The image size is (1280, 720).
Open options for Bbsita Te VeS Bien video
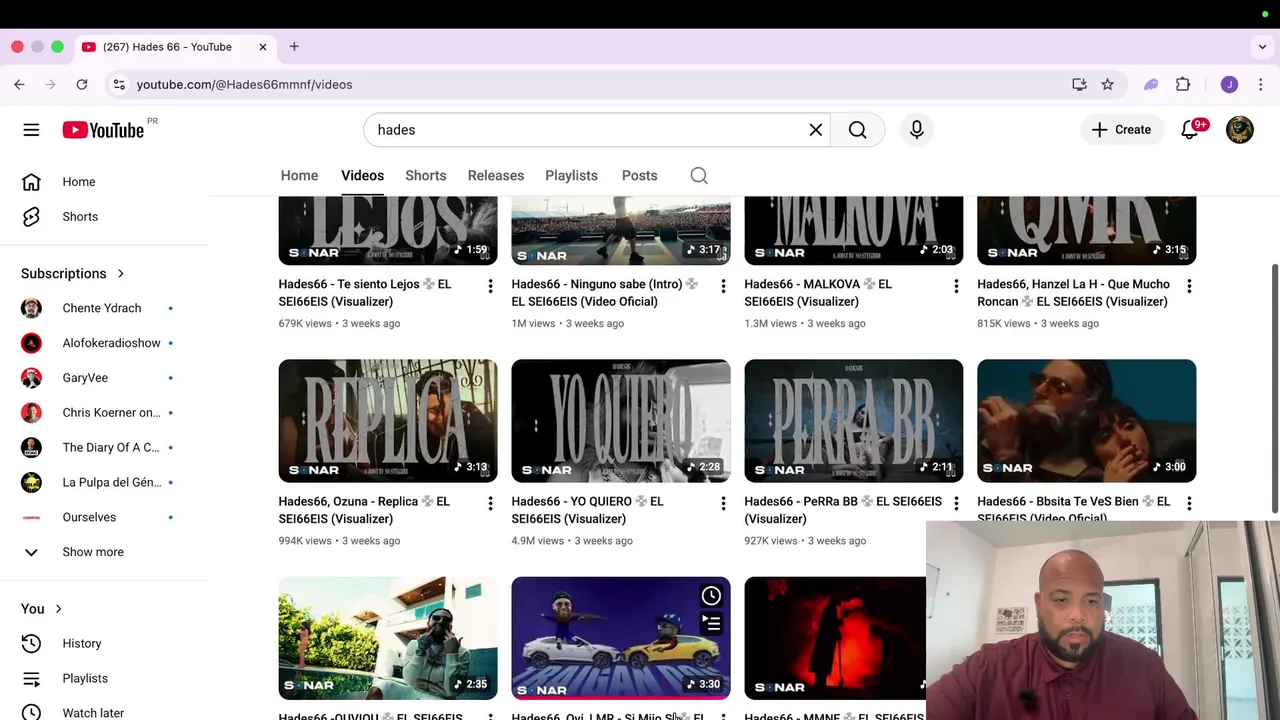1189,503
